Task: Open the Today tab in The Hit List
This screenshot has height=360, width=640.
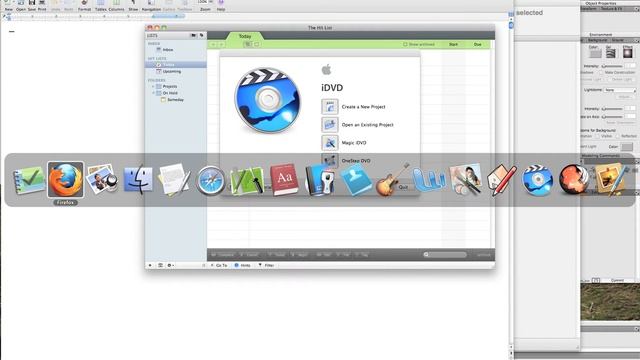Action: [245, 36]
